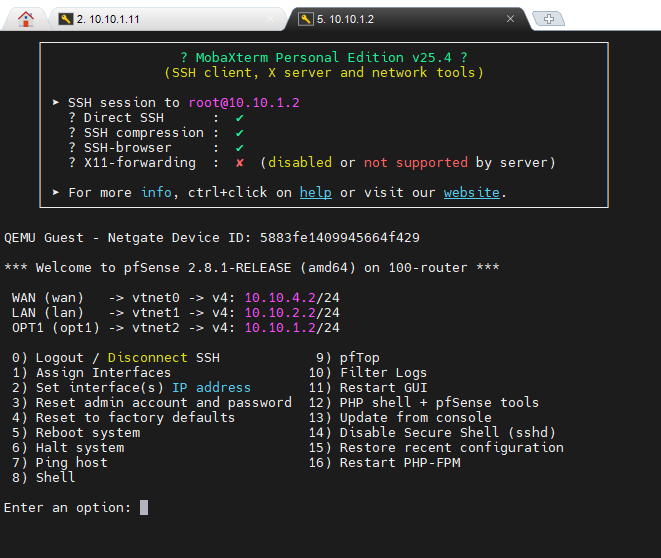Click the cursor after Enter an option prompt
661x558 pixels.
coord(144,507)
